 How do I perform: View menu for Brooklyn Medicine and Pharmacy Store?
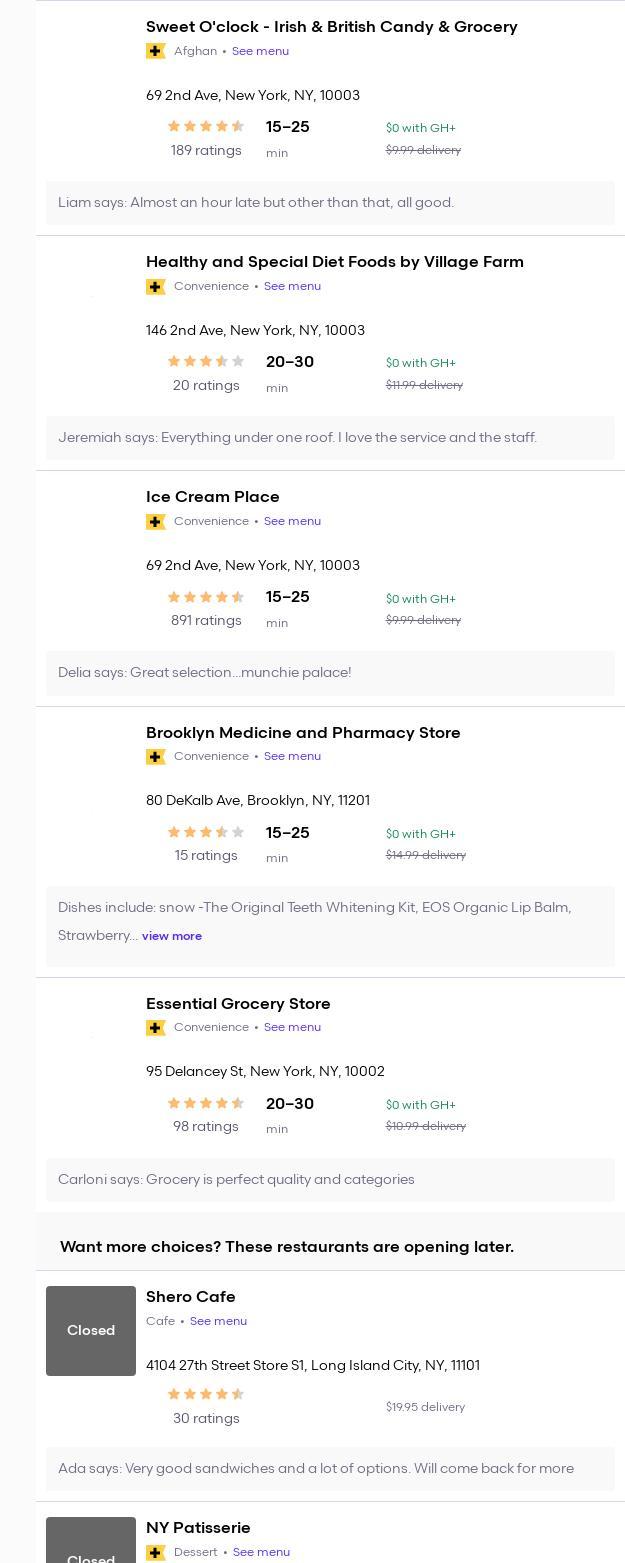[292, 756]
